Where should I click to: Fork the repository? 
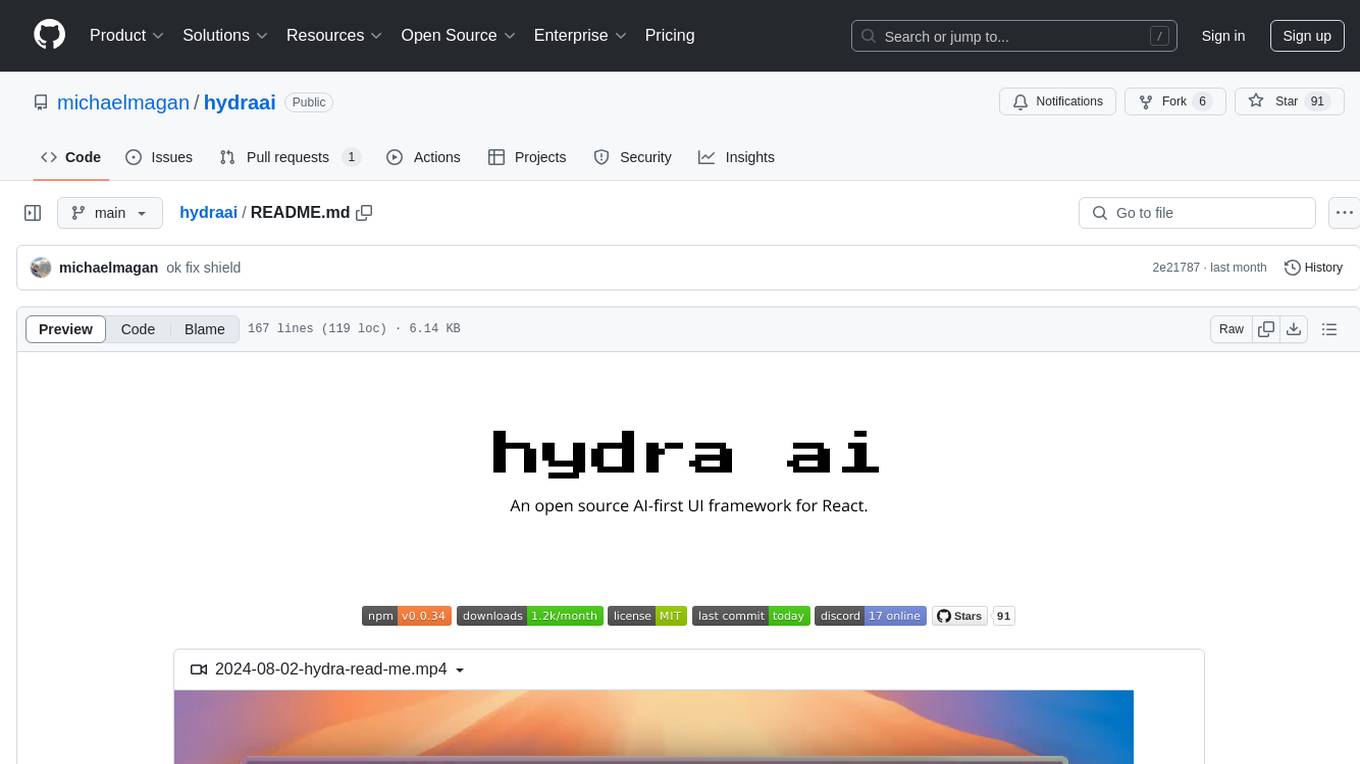point(1175,101)
